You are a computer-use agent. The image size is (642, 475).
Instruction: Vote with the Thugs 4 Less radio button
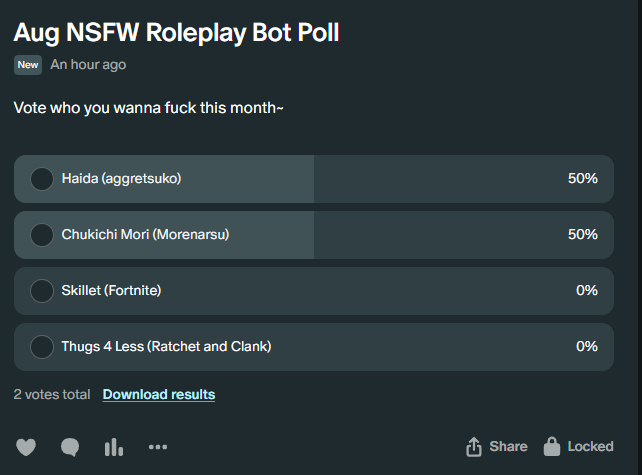[42, 347]
